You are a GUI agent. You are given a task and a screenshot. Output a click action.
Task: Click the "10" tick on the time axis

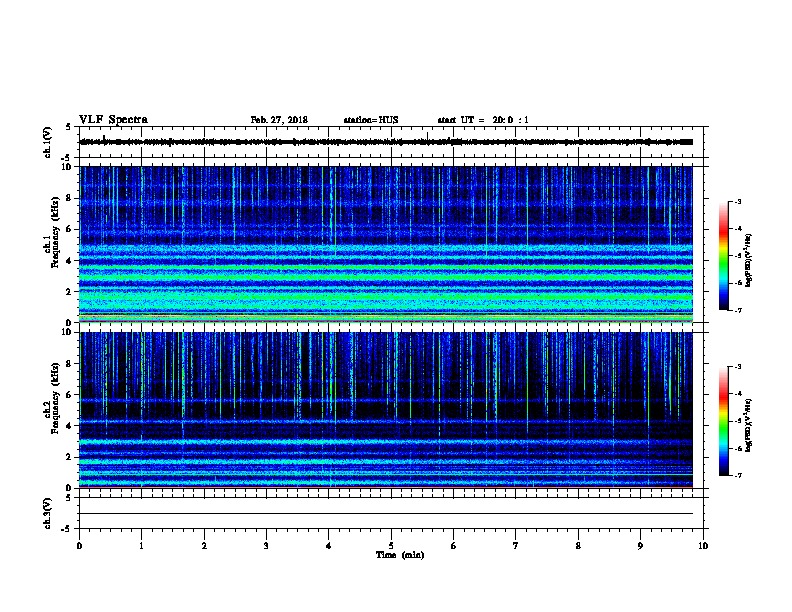coord(703,546)
